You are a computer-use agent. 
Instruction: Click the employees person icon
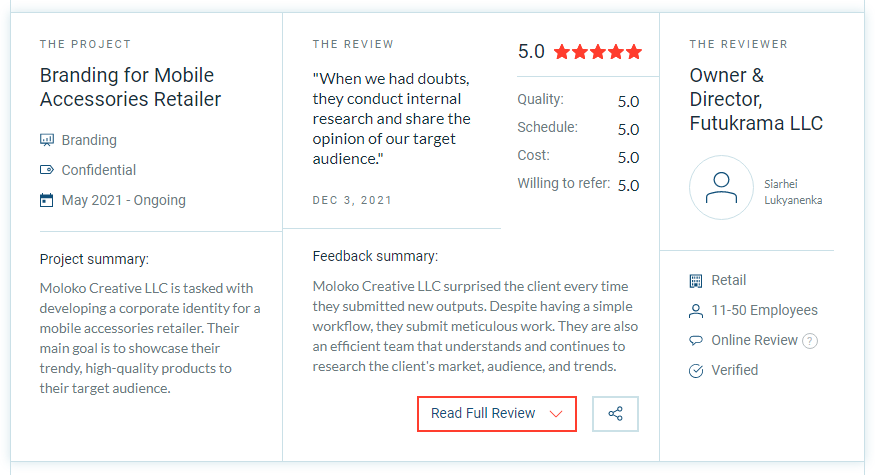(696, 311)
